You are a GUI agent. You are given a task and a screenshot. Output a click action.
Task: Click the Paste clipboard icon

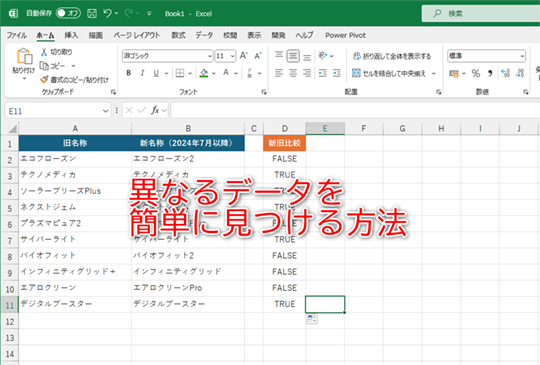click(24, 56)
